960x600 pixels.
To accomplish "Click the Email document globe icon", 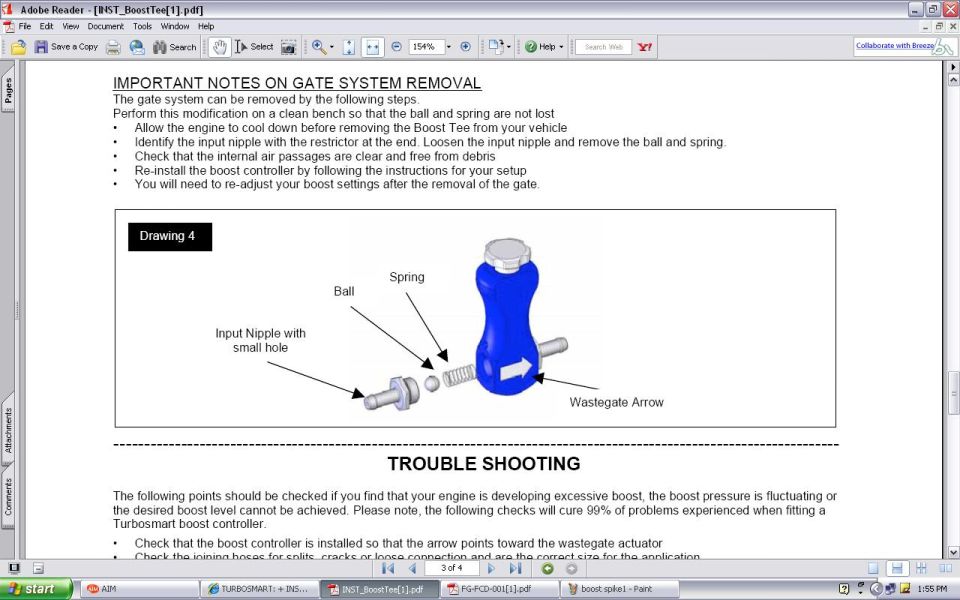I will coord(137,47).
